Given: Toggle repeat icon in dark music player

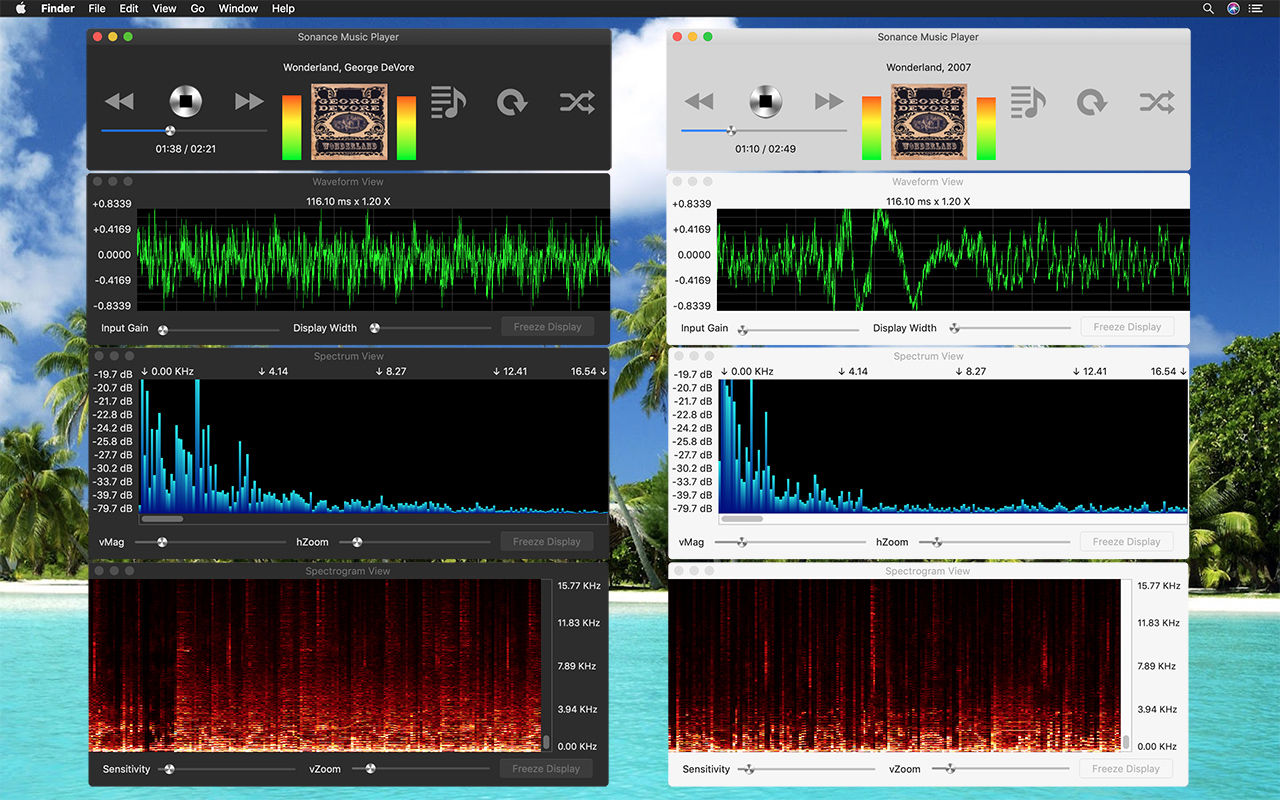Looking at the screenshot, I should pyautogui.click(x=511, y=102).
